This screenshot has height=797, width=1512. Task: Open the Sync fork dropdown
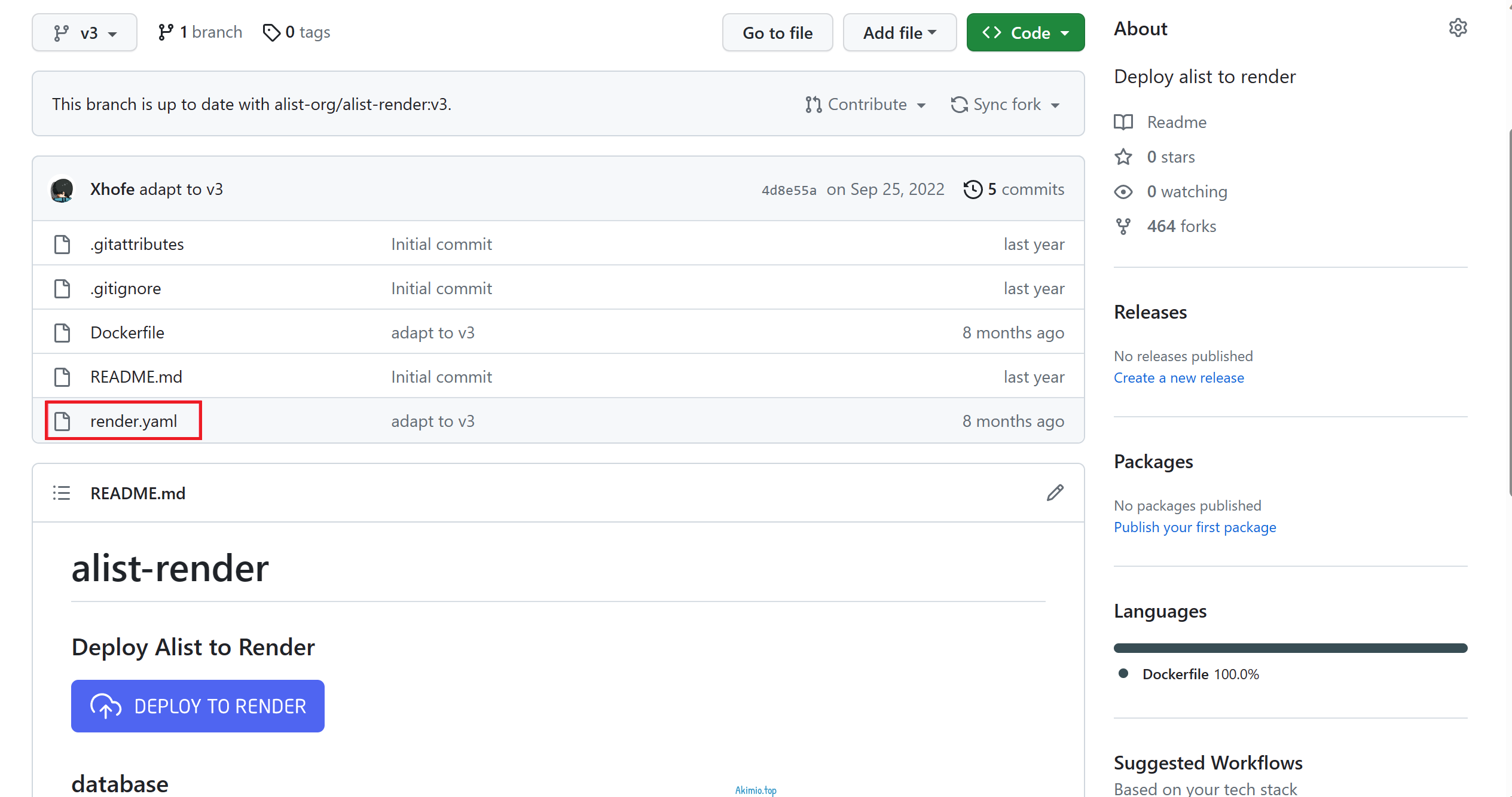pyautogui.click(x=1006, y=105)
